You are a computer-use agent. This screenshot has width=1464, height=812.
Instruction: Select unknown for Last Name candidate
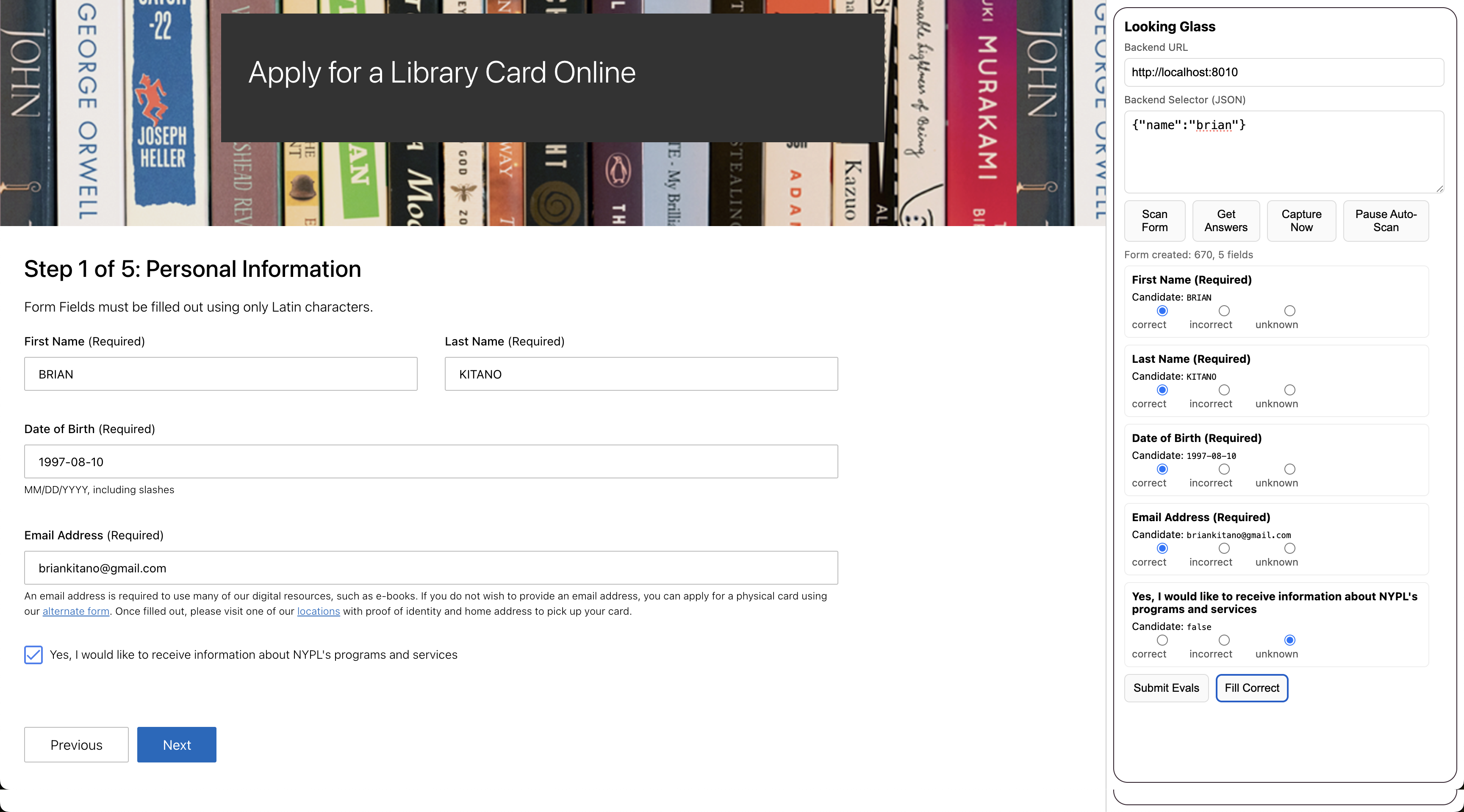1289,390
